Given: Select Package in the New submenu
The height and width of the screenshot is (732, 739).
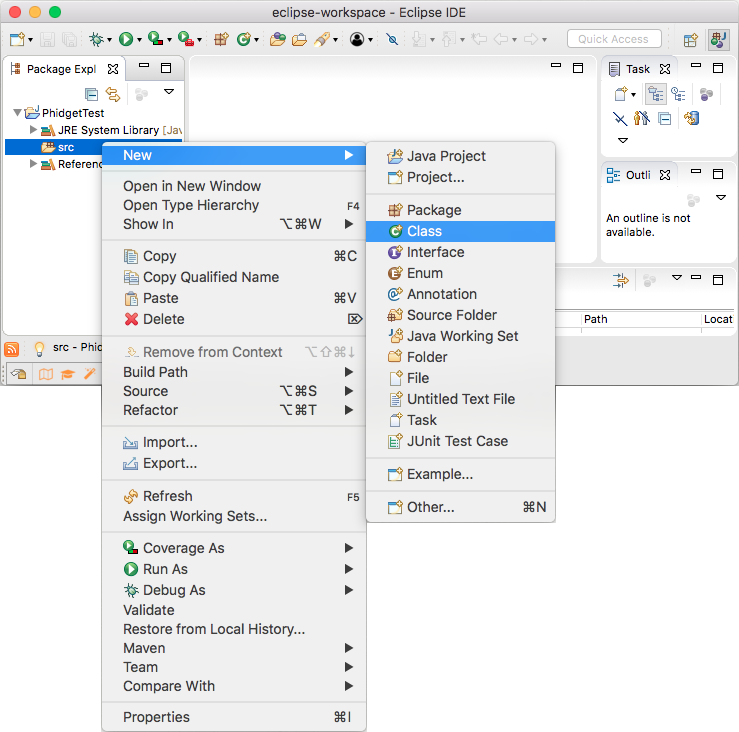Looking at the screenshot, I should (433, 210).
